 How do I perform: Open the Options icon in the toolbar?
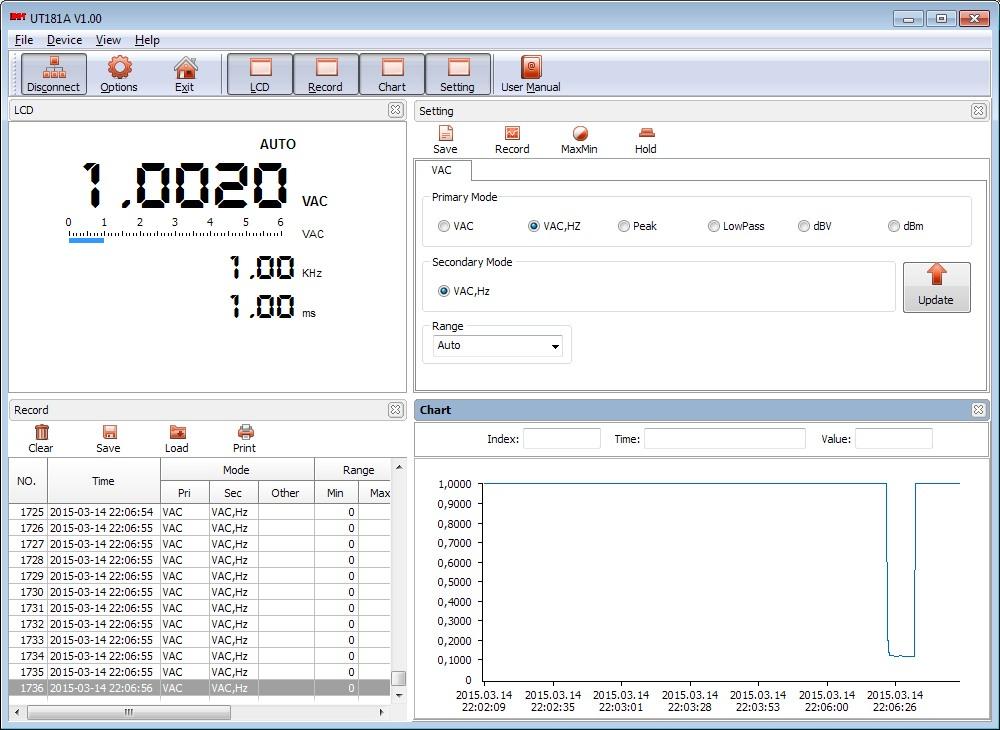click(x=118, y=73)
